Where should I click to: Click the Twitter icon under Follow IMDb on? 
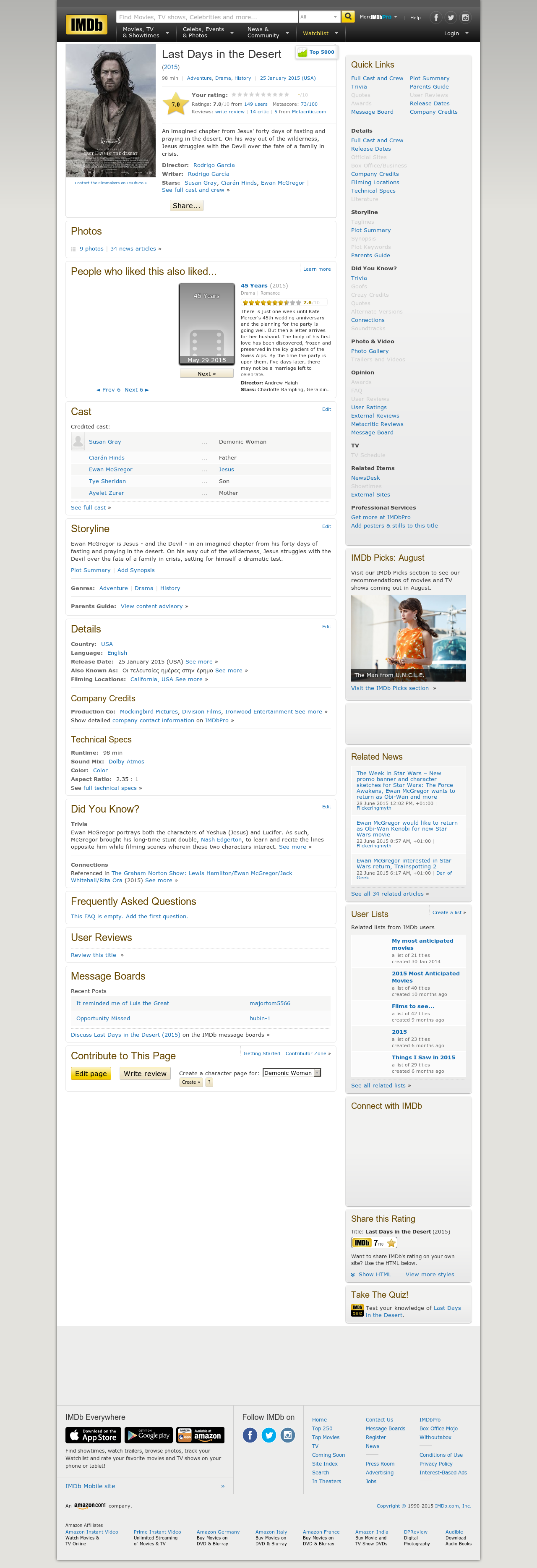pos(269,1435)
